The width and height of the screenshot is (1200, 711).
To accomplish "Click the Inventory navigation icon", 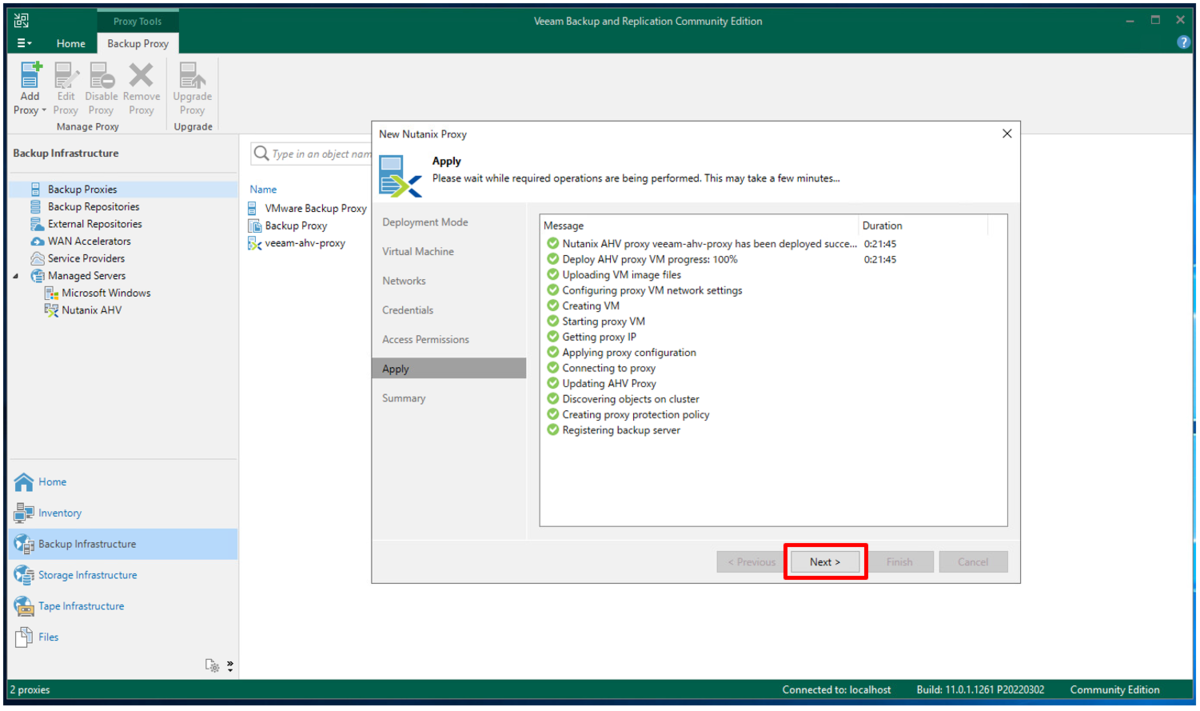I will [24, 513].
